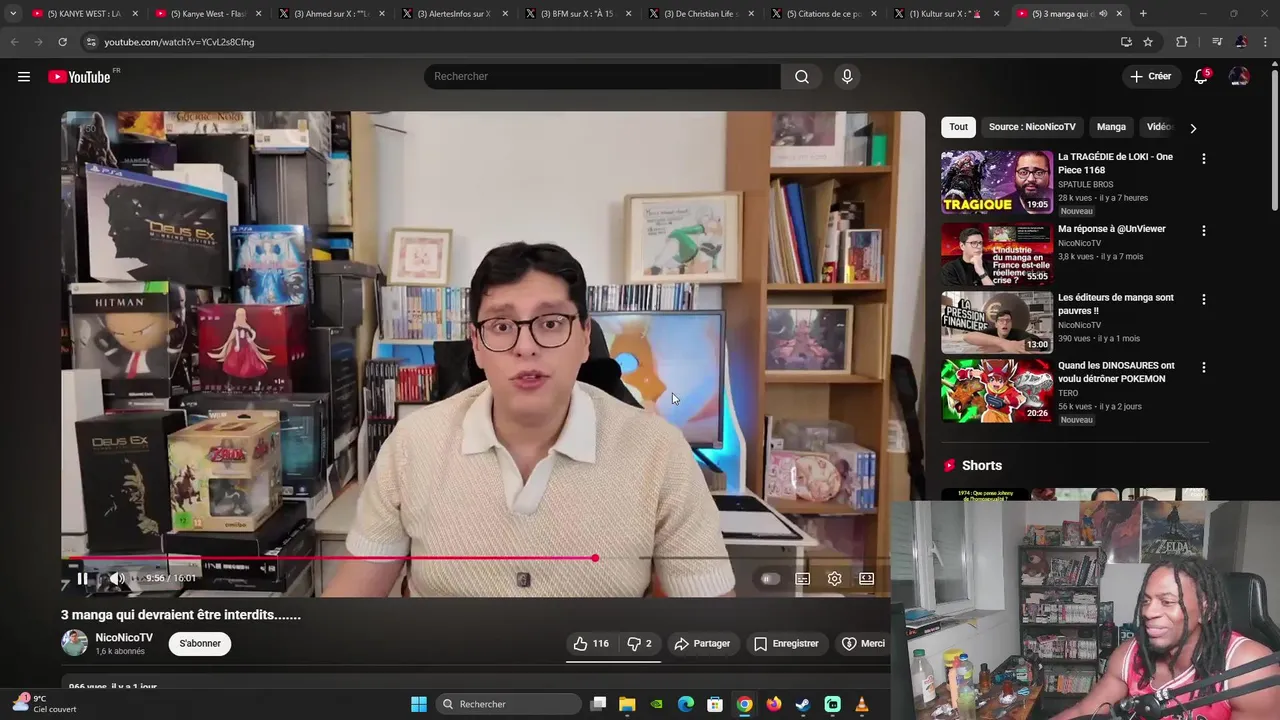Open Les éditeurs de manga sont pauvres title
Viewport: 1280px width, 720px height.
(1116, 304)
